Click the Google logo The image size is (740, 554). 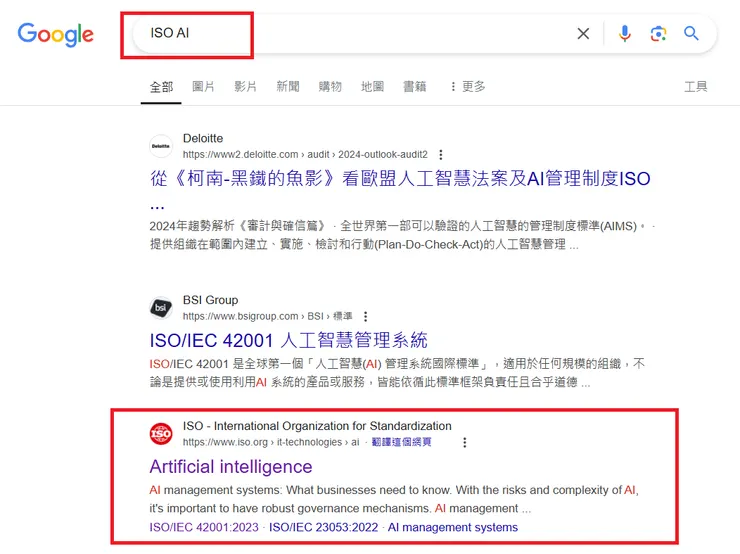(56, 34)
